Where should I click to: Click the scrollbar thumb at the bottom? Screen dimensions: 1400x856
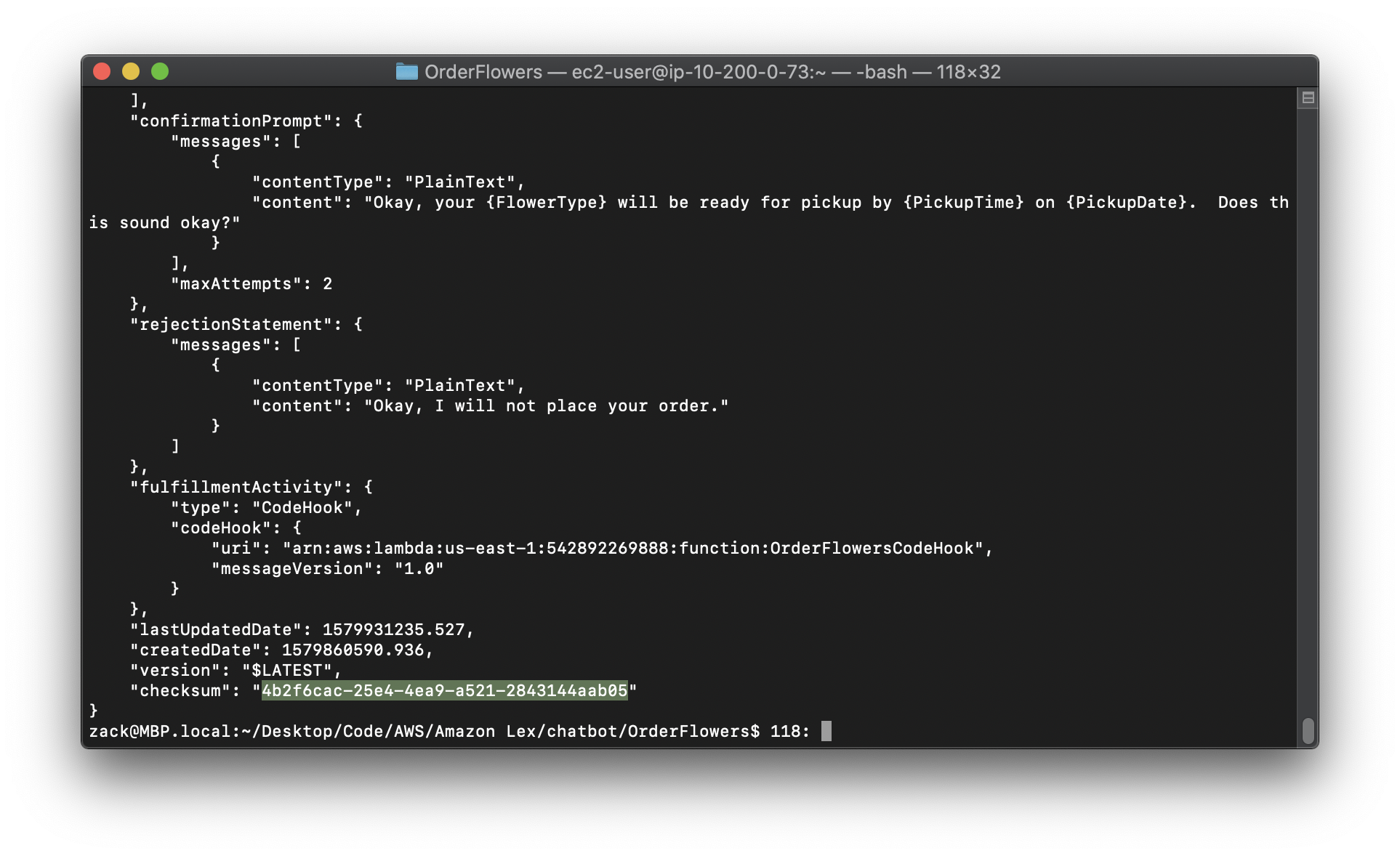point(1308,730)
